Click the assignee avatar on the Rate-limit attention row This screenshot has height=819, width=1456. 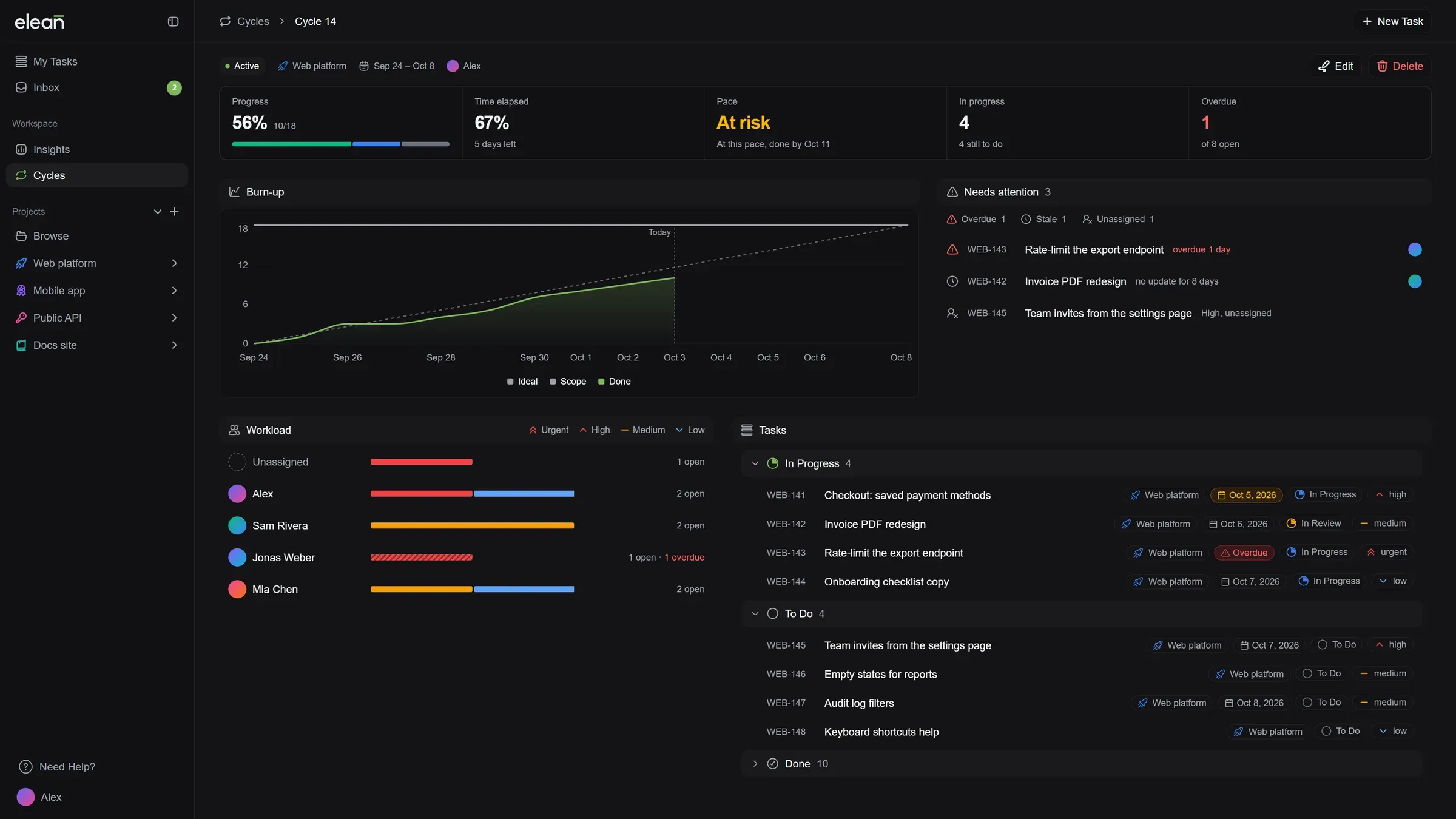pos(1415,249)
